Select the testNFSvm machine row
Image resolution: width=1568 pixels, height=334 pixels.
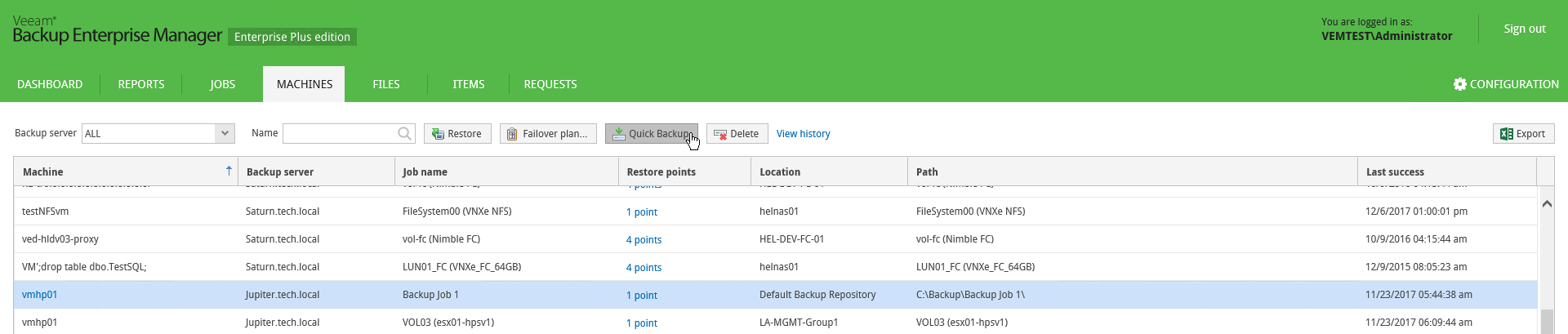click(x=776, y=212)
